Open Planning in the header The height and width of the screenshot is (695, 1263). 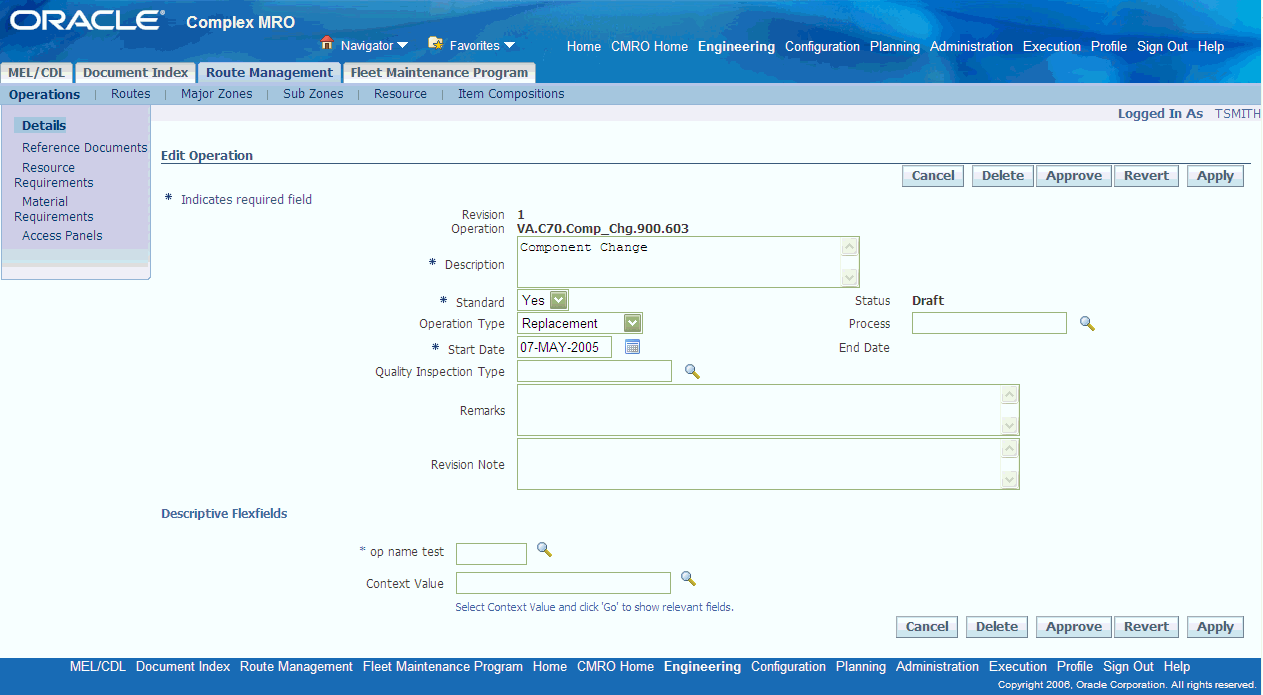pos(895,47)
